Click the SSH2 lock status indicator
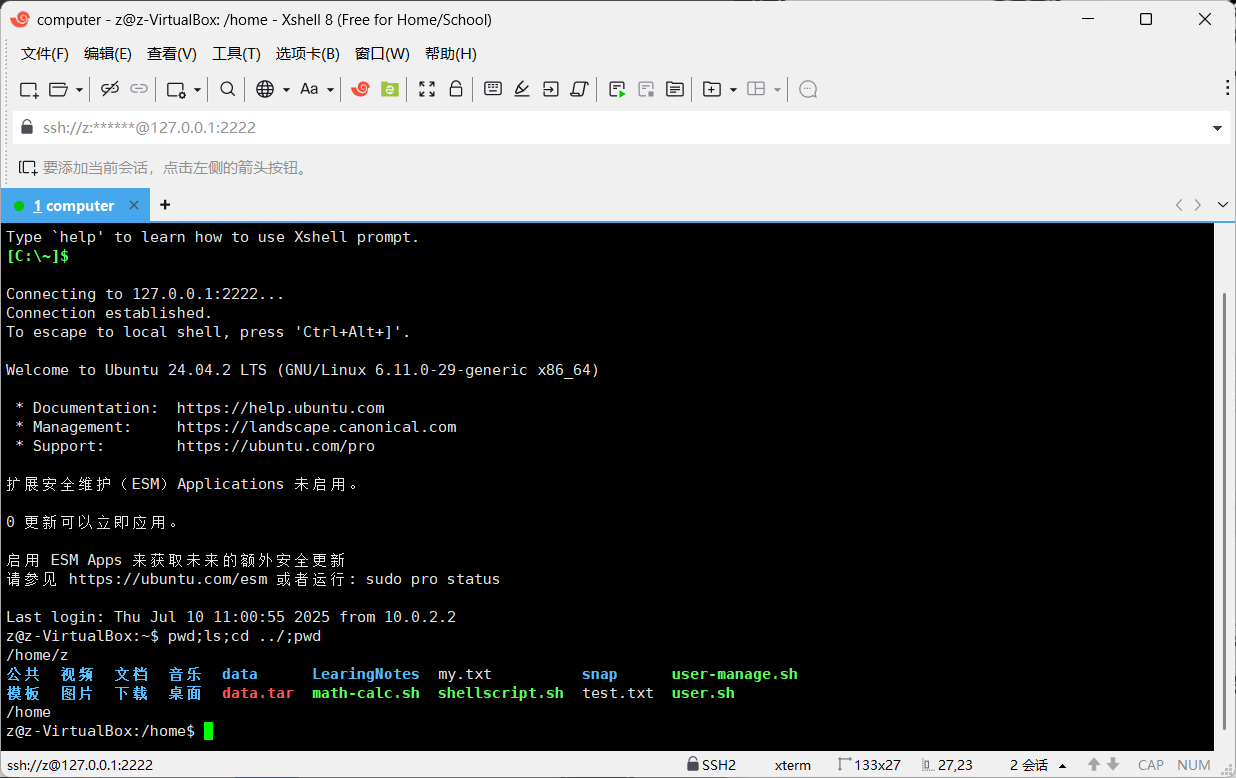 coord(711,765)
